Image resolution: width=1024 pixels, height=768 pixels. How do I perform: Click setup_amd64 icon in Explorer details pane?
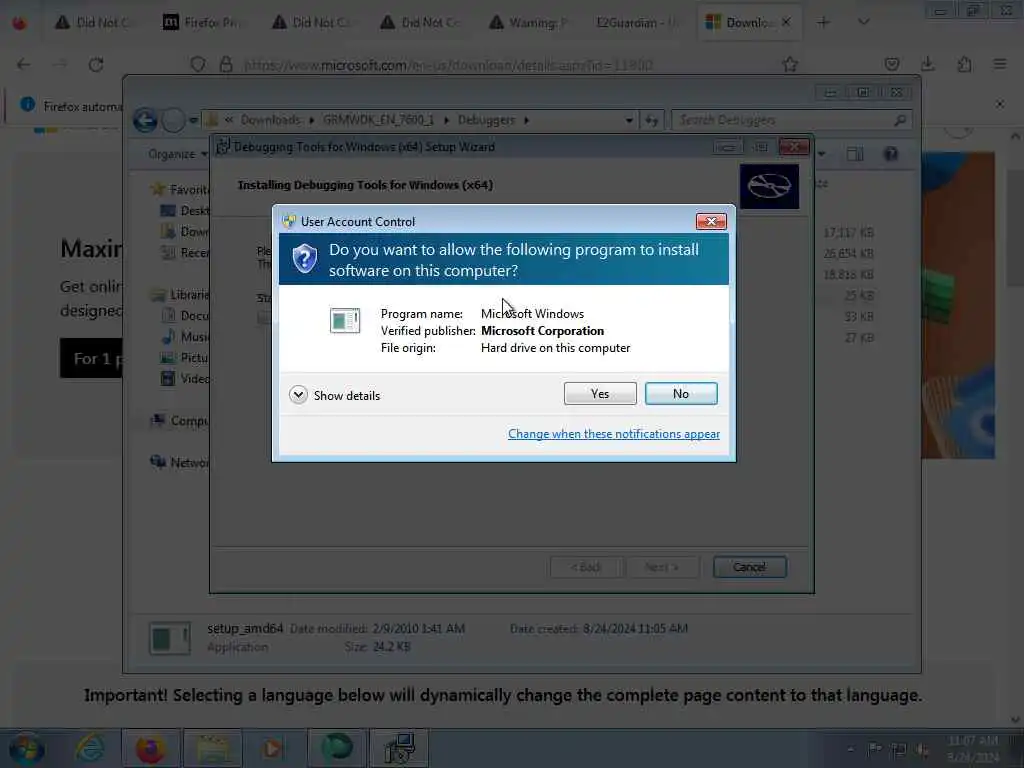(170, 637)
